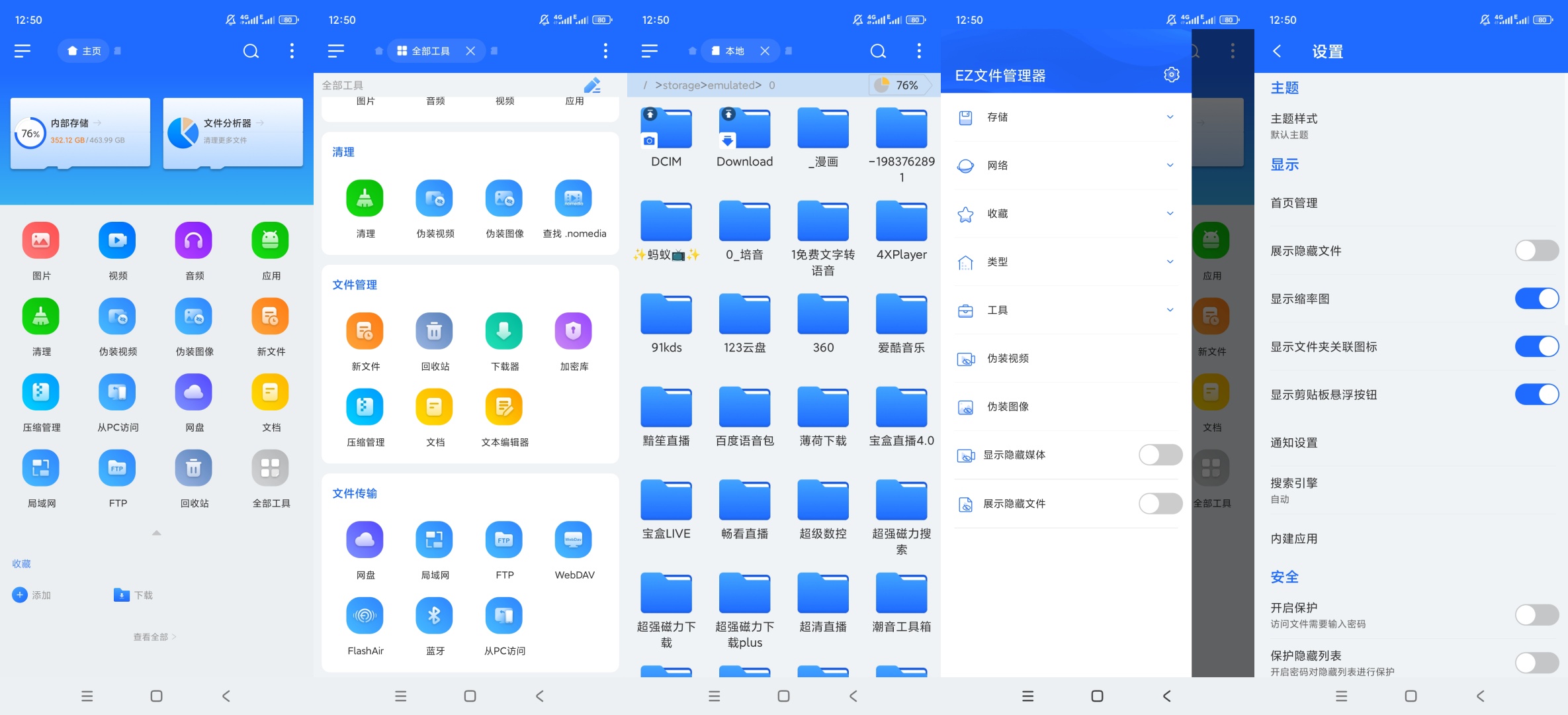The width and height of the screenshot is (1568, 715).
Task: Tap the 局域网 LAN icon on home
Action: 41,468
